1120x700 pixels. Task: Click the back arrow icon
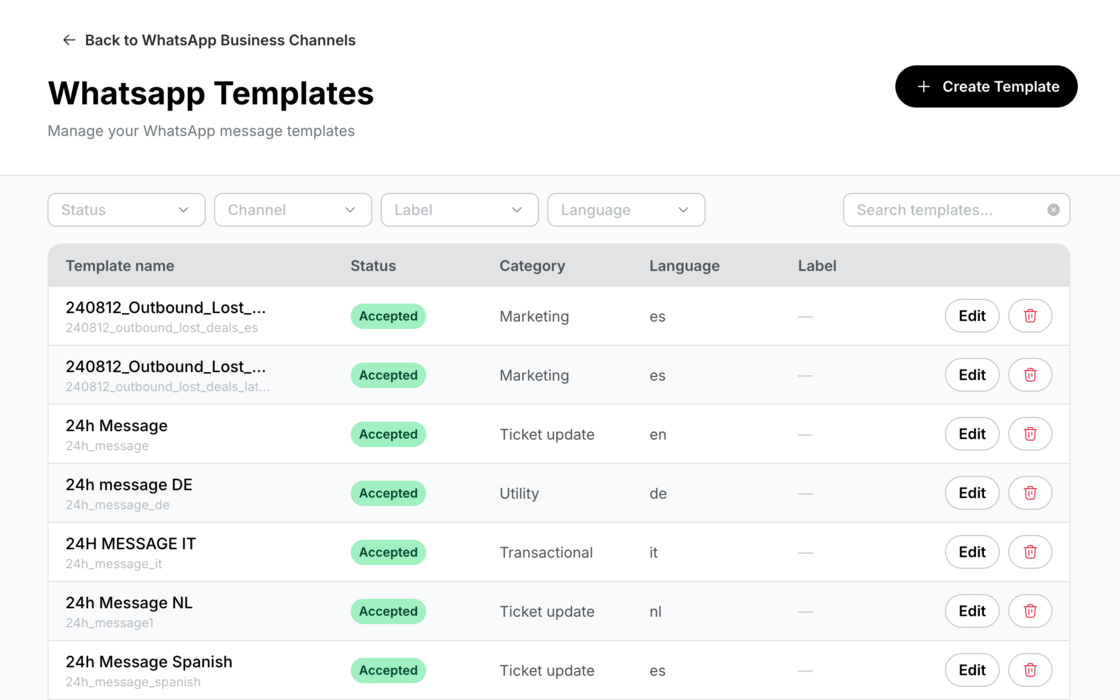tap(69, 40)
